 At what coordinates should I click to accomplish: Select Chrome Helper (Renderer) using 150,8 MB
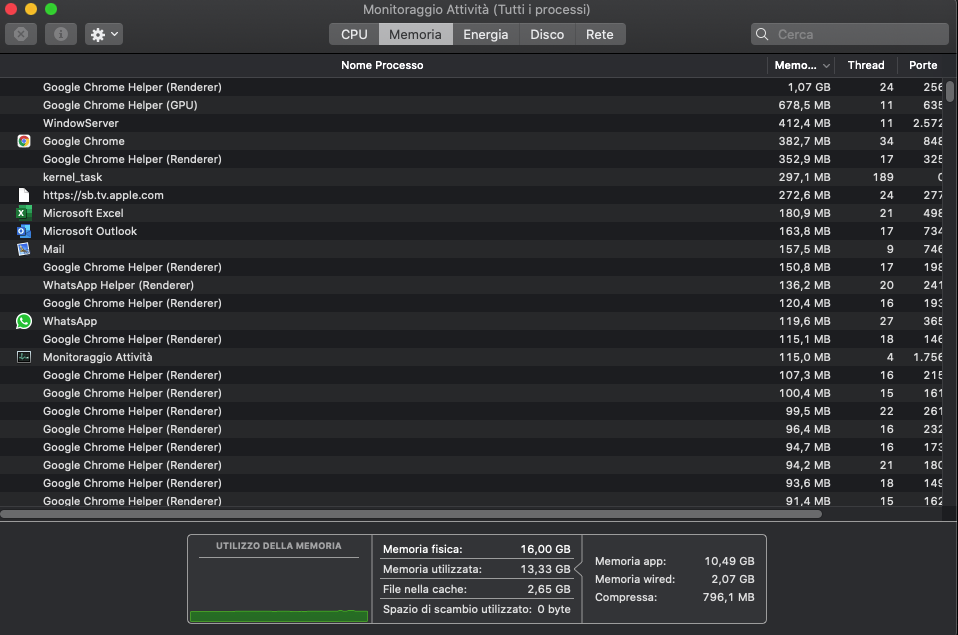(x=472, y=267)
